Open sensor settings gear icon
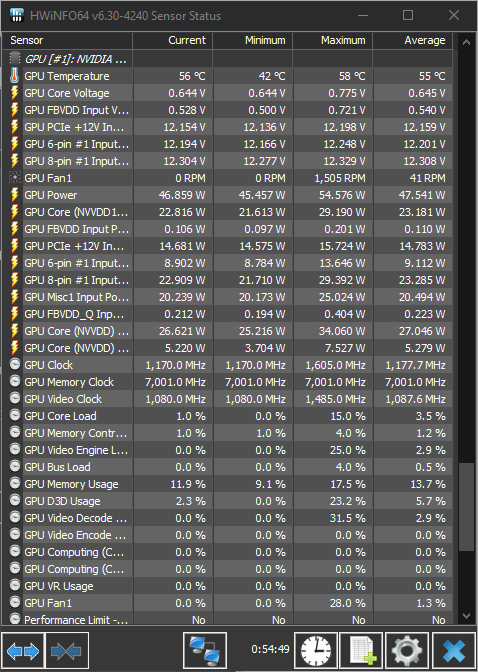The width and height of the screenshot is (478, 672). [406, 651]
